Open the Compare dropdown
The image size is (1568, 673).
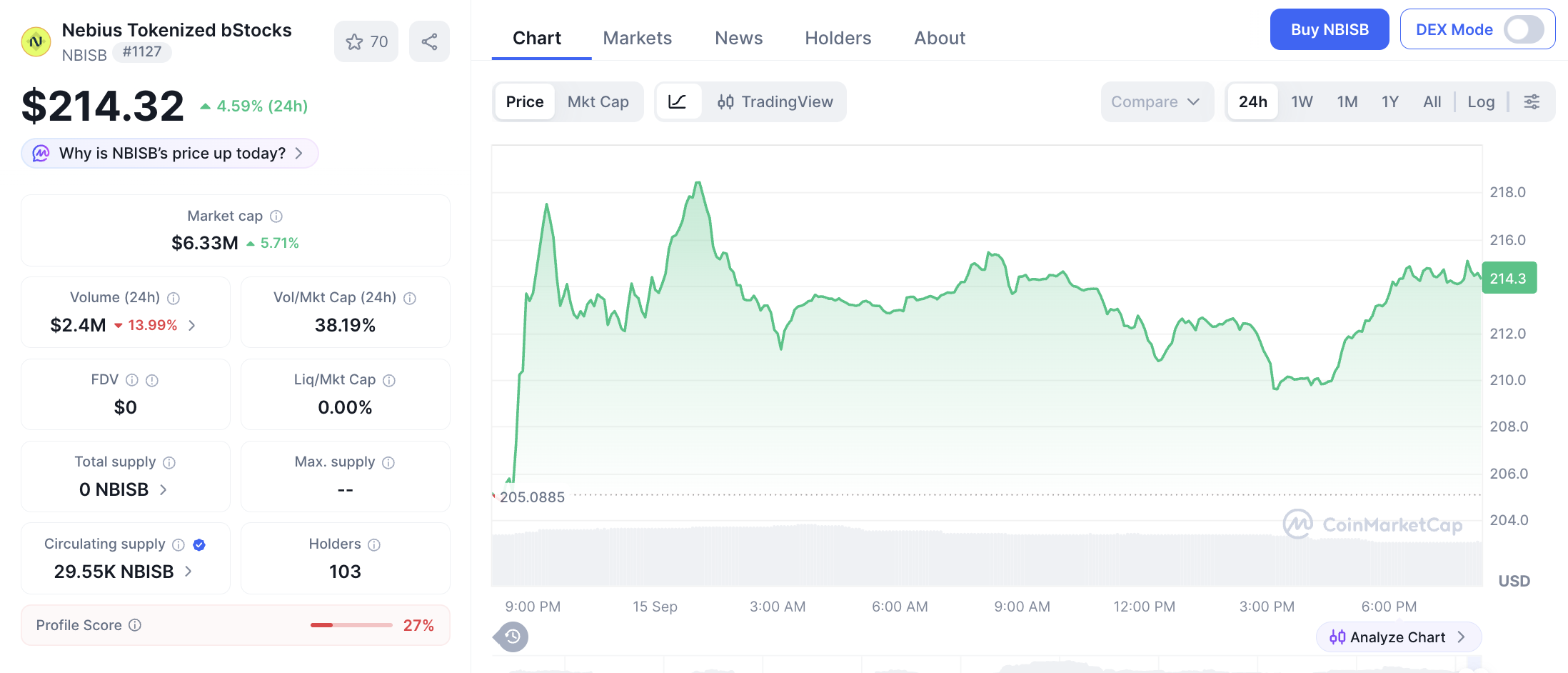tap(1156, 101)
